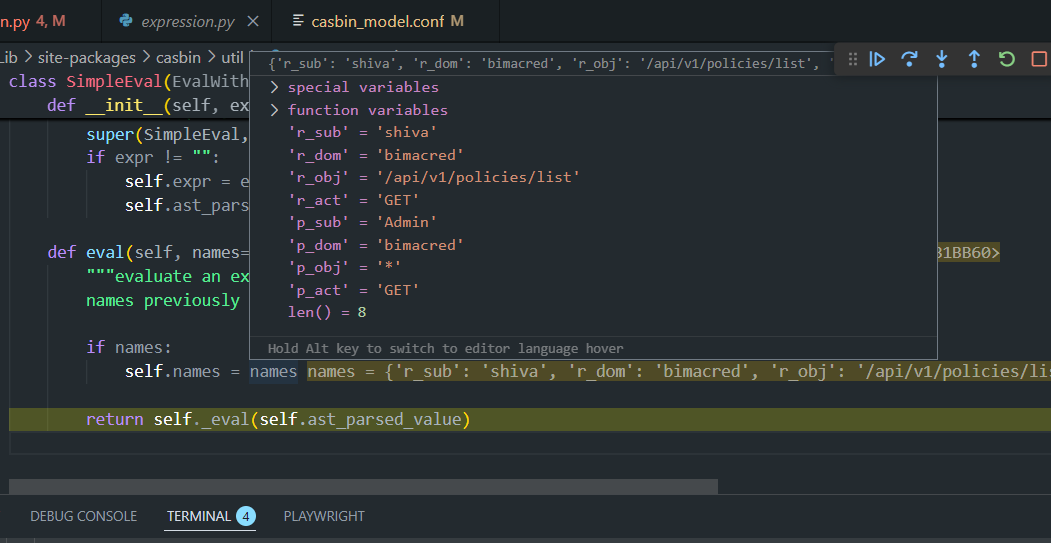Expand function variables in hover
The width and height of the screenshot is (1051, 543).
pyautogui.click(x=274, y=110)
